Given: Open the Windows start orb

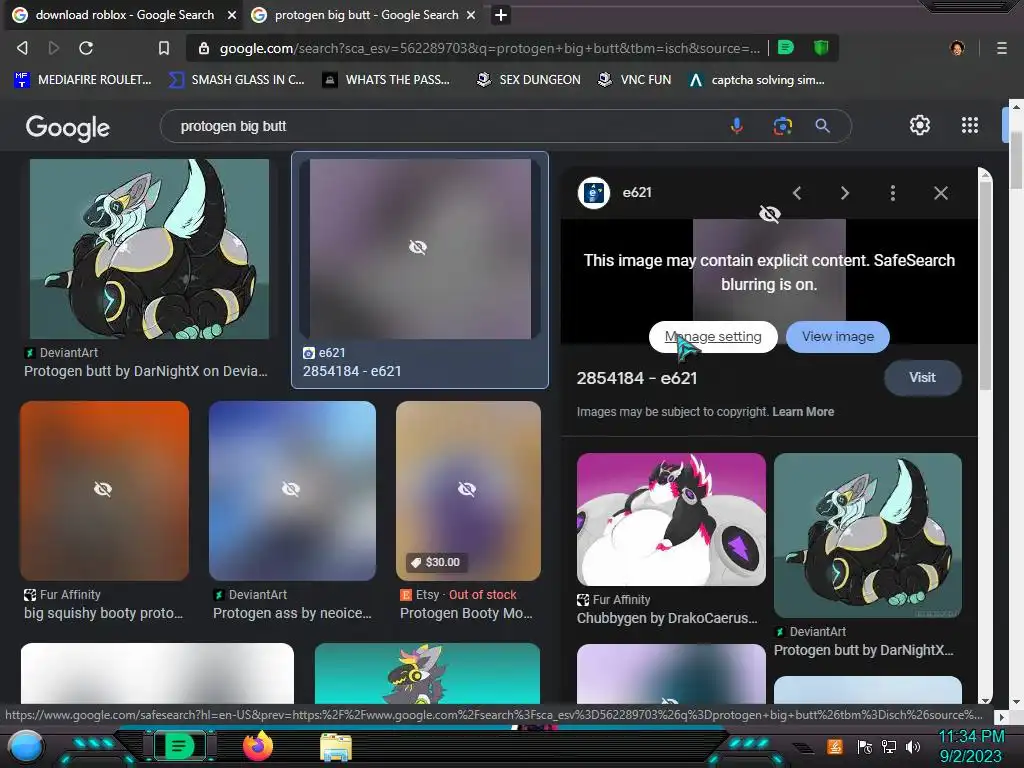Looking at the screenshot, I should click(x=25, y=746).
